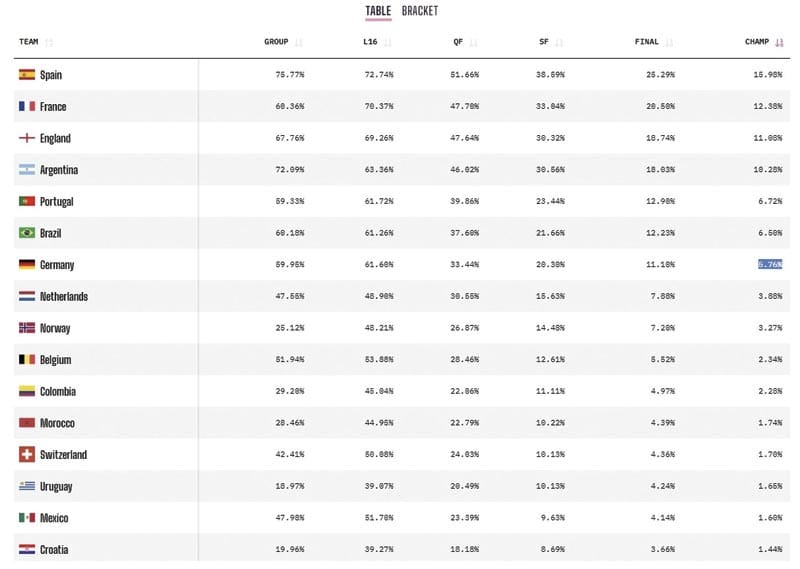Select the TABLE tab
Viewport: 800px width, 569px height.
378,11
